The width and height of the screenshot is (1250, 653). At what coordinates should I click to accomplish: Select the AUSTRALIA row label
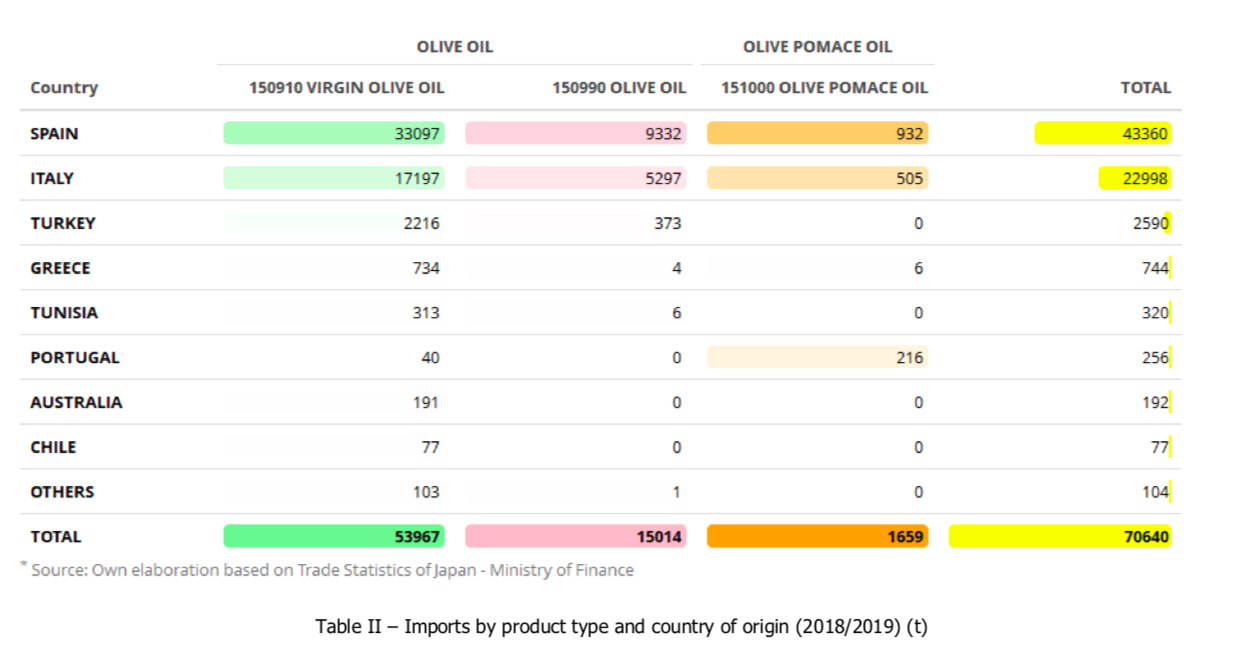coord(76,402)
